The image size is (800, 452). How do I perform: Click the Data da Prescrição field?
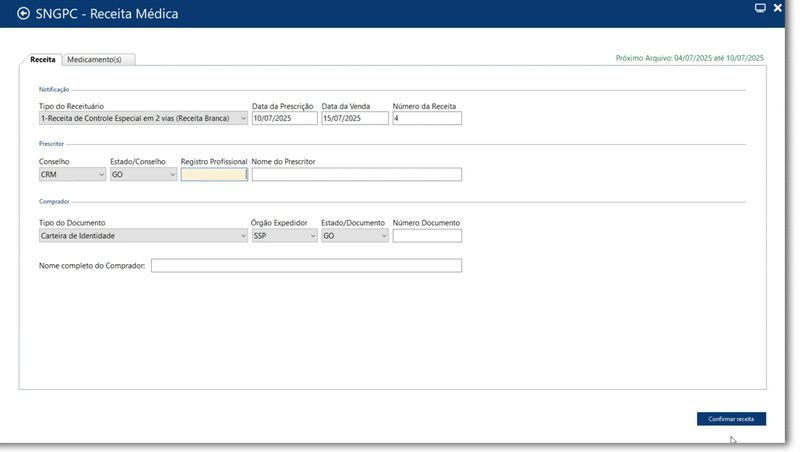pyautogui.click(x=285, y=118)
